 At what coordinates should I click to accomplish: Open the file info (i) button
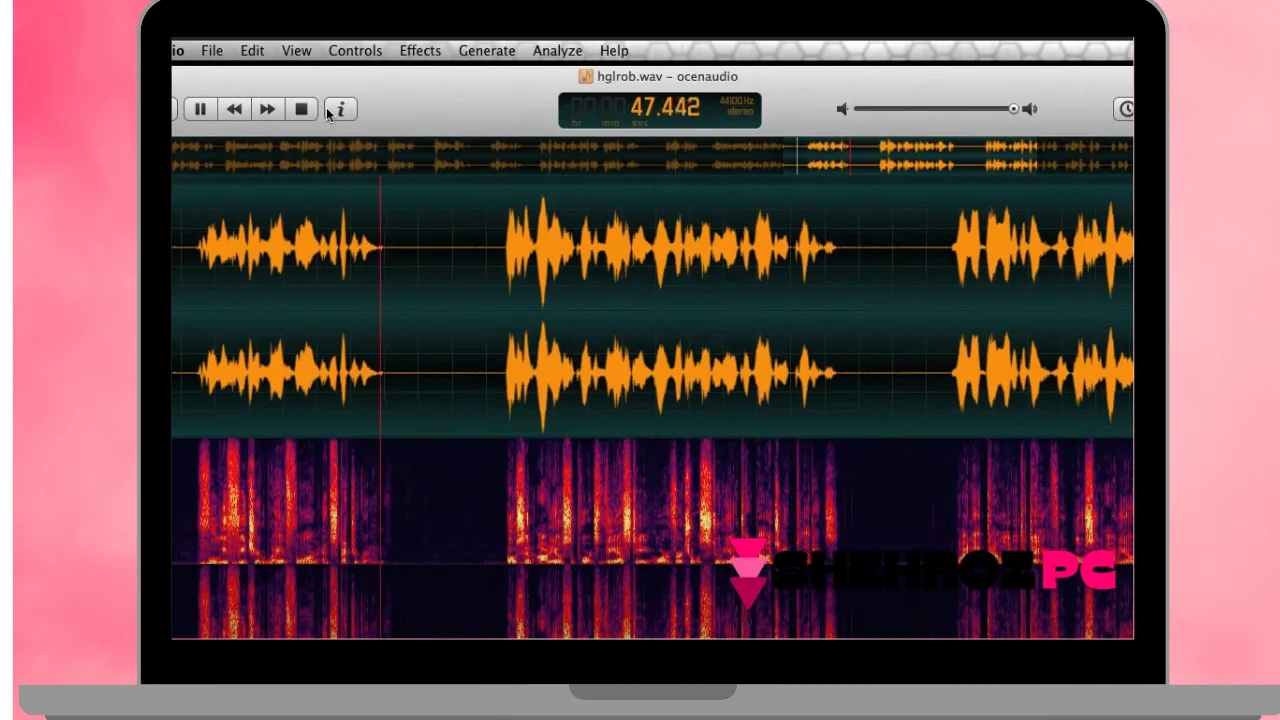[x=341, y=110]
